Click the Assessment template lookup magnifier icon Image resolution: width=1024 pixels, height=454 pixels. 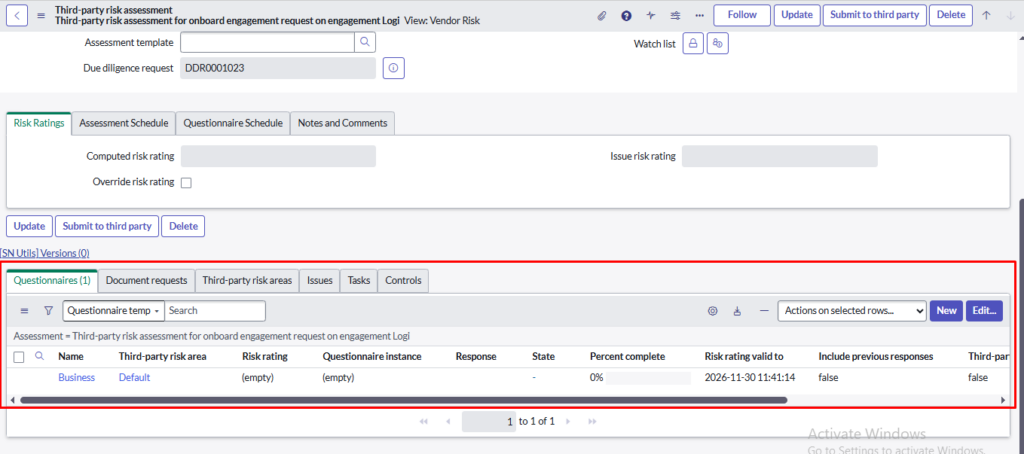point(365,42)
